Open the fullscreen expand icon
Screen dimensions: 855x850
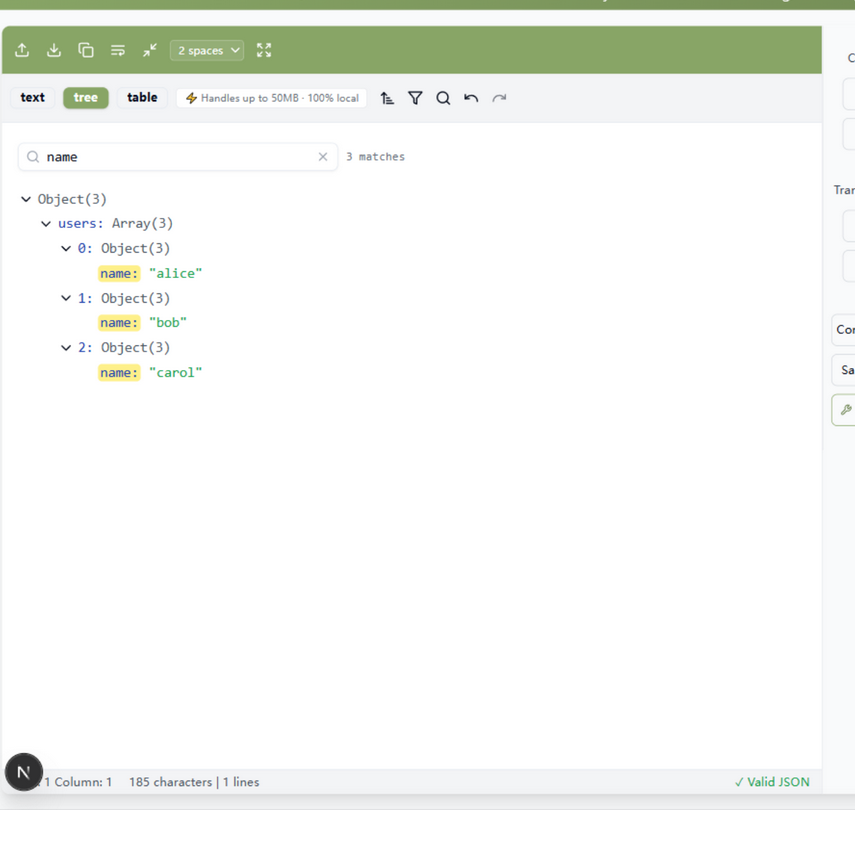(x=264, y=50)
